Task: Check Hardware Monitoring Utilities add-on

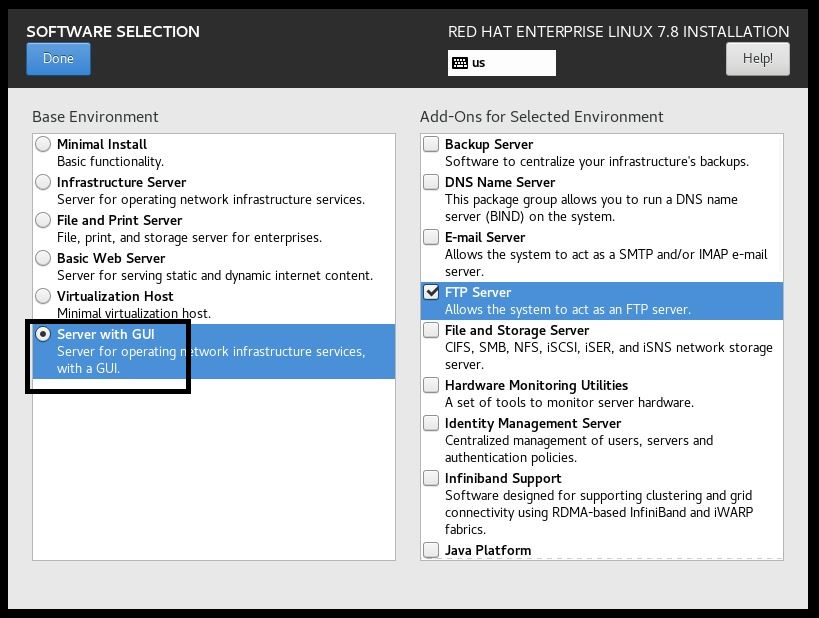Action: (431, 385)
